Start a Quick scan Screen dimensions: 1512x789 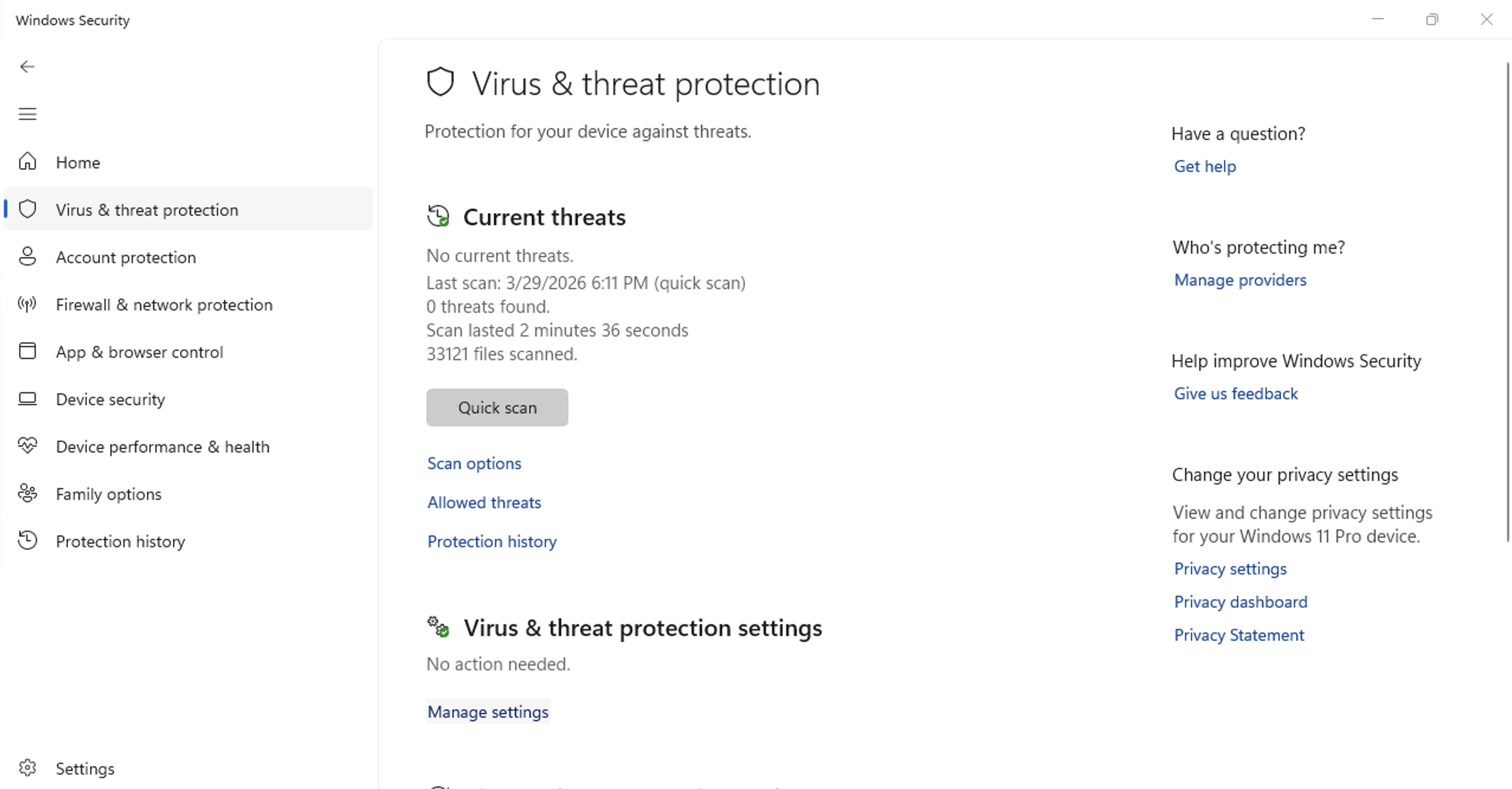pyautogui.click(x=497, y=408)
